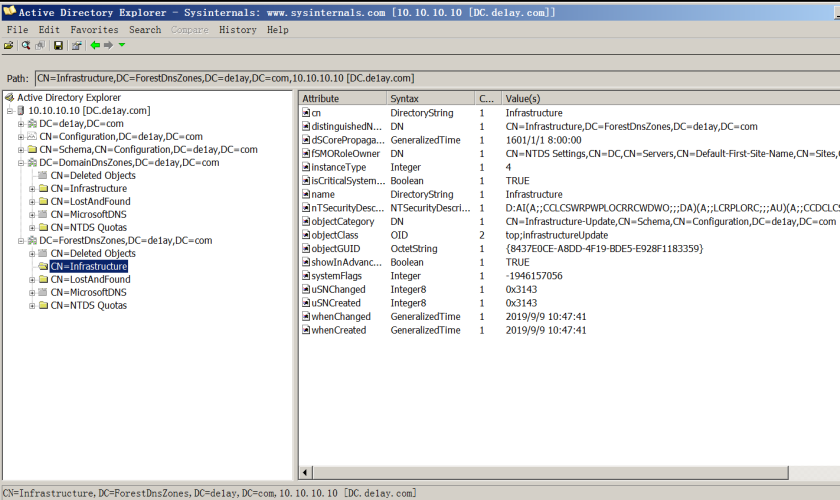Click the value 1601/1/1 8:00:00
840x500 pixels.
click(543, 140)
